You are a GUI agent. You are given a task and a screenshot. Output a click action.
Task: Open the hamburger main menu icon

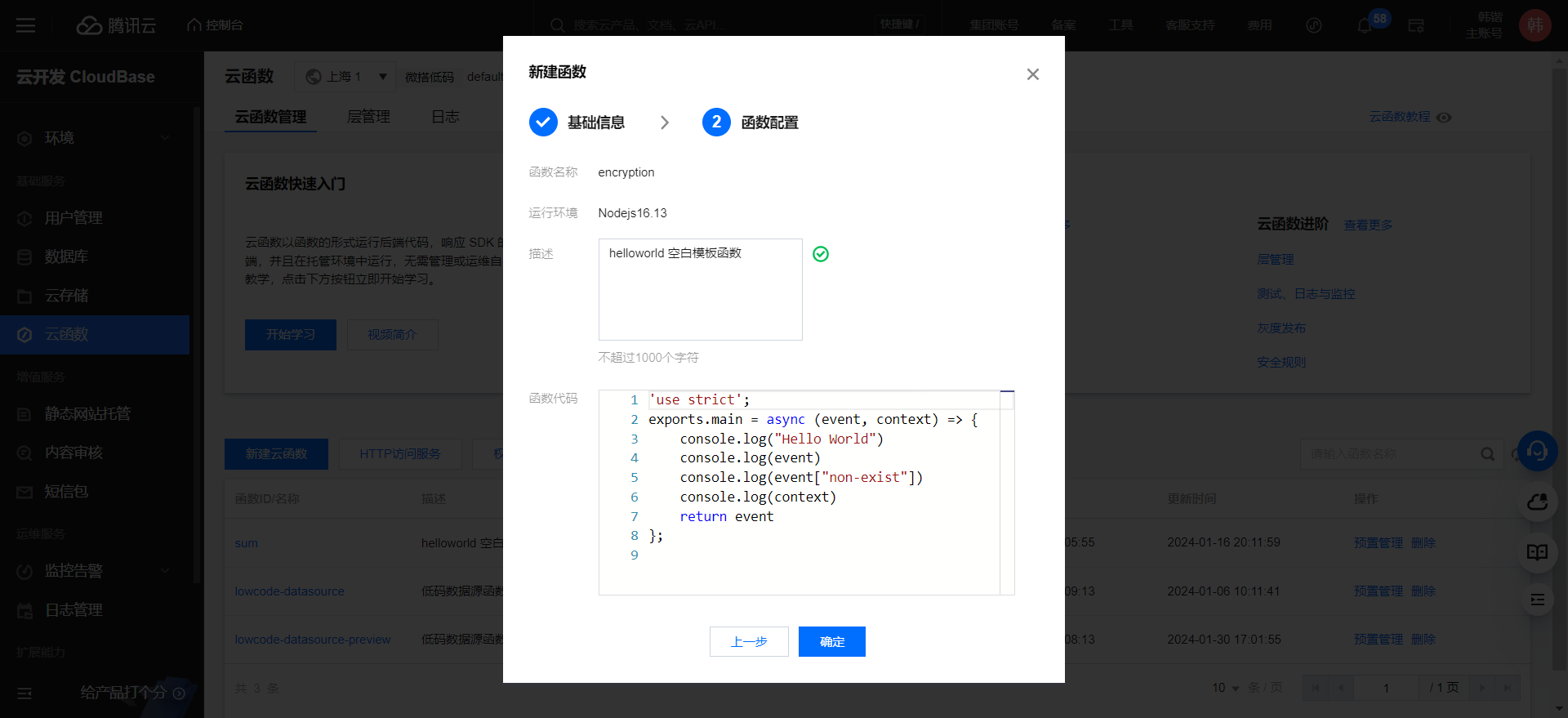tap(26, 25)
